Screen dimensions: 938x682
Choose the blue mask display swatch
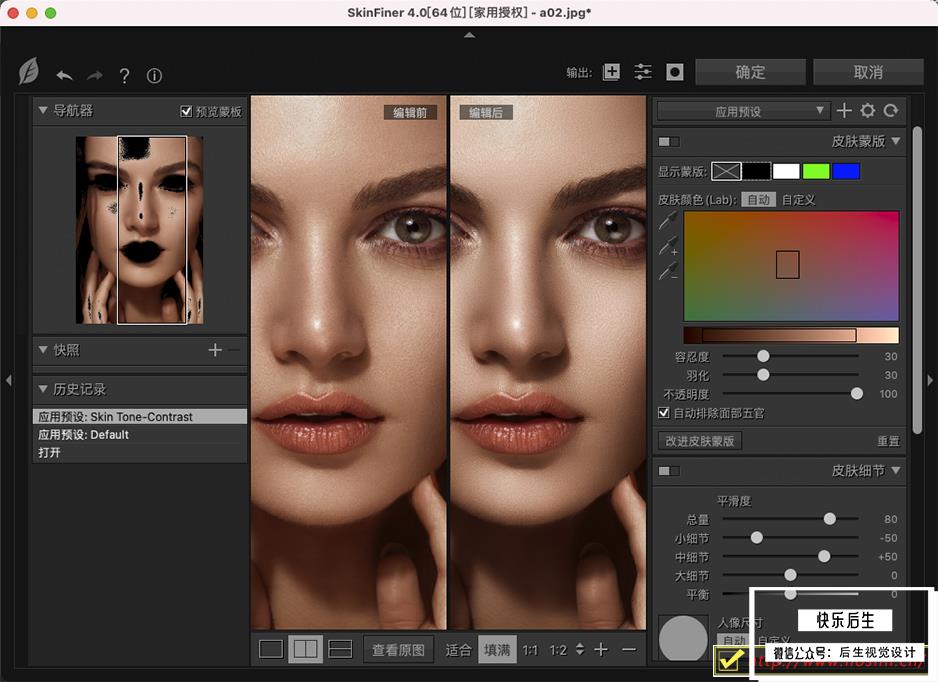[x=846, y=172]
